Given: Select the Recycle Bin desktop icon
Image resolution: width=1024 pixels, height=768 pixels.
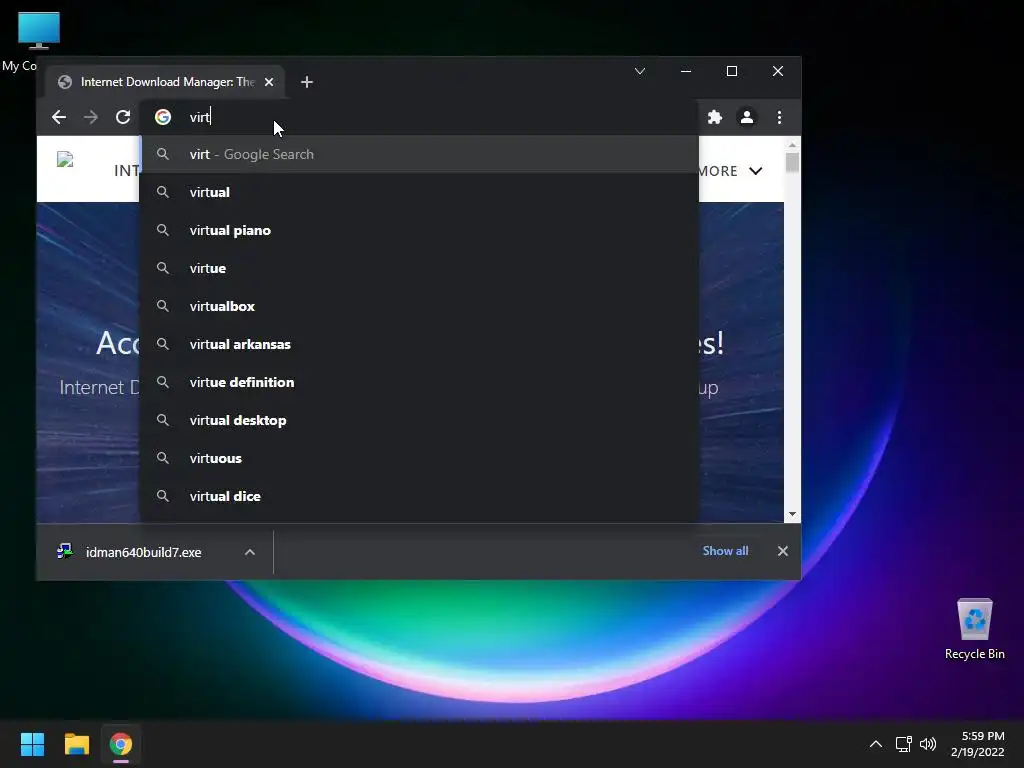Looking at the screenshot, I should tap(974, 628).
